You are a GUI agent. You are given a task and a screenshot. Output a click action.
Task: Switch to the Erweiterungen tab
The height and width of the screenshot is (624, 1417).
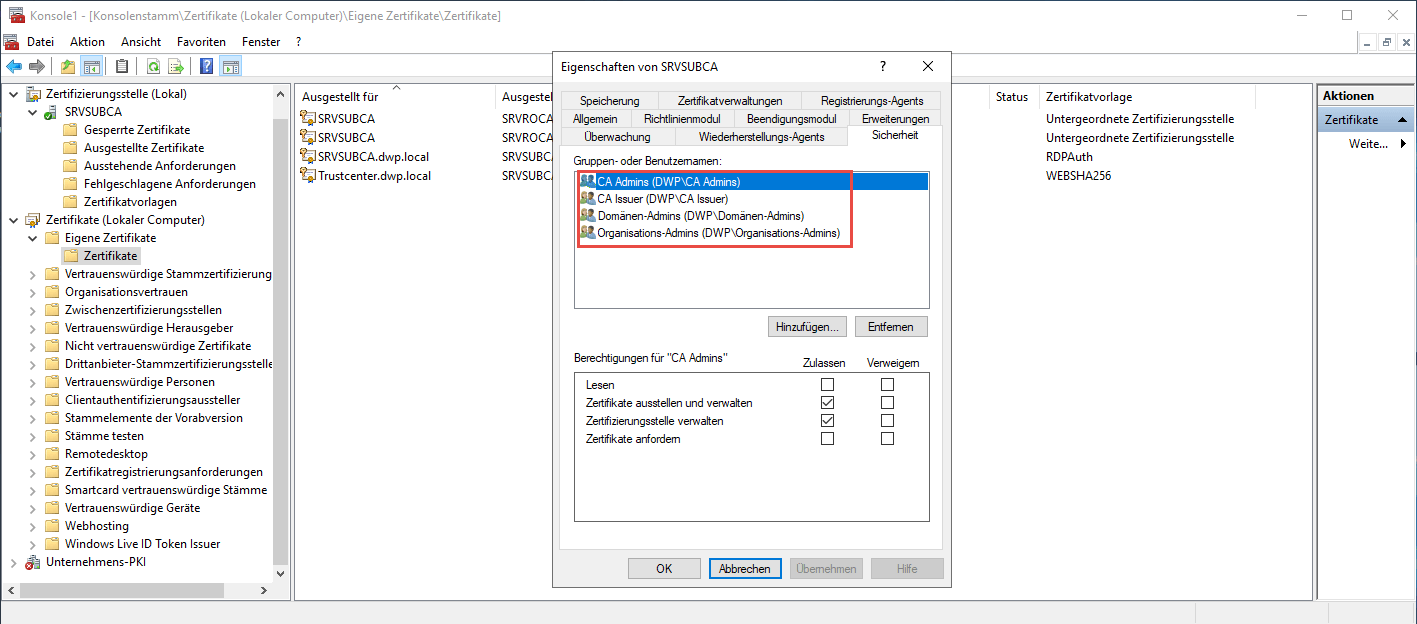(894, 119)
